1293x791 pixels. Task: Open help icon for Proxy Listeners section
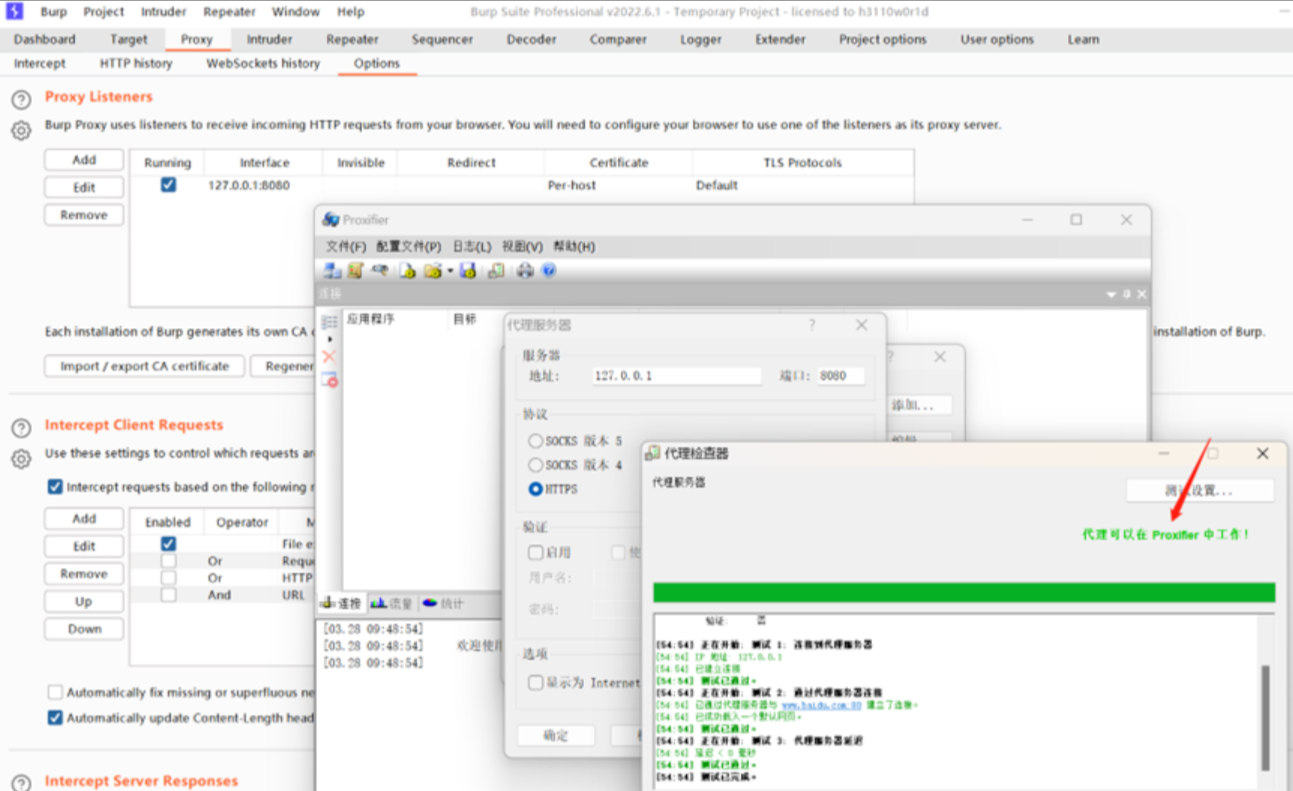click(21, 99)
